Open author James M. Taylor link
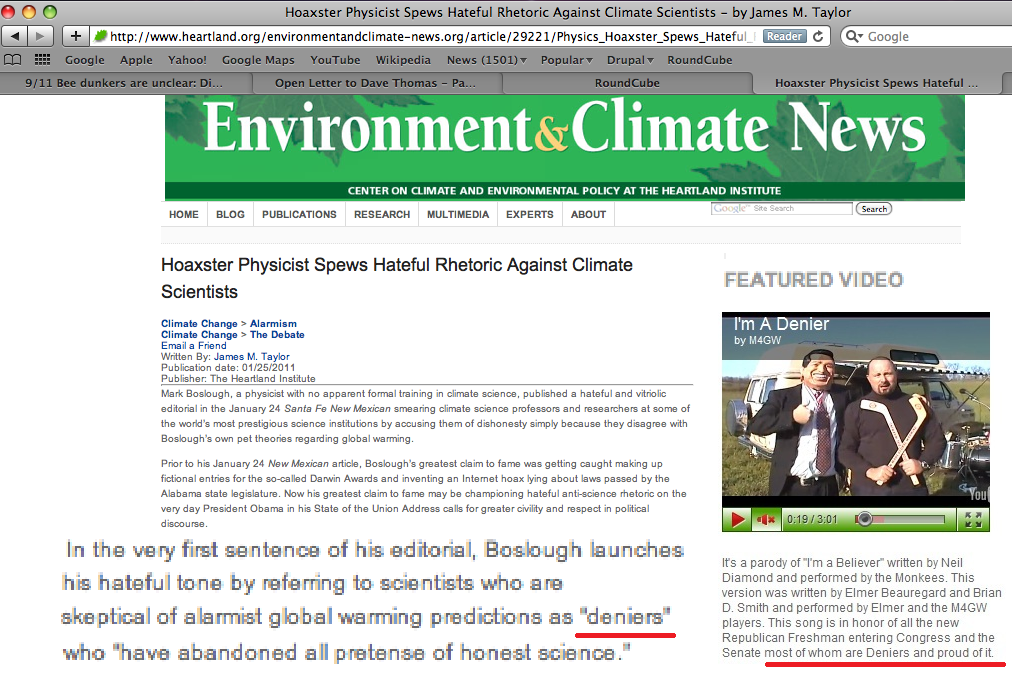The height and width of the screenshot is (689, 1012). click(252, 357)
